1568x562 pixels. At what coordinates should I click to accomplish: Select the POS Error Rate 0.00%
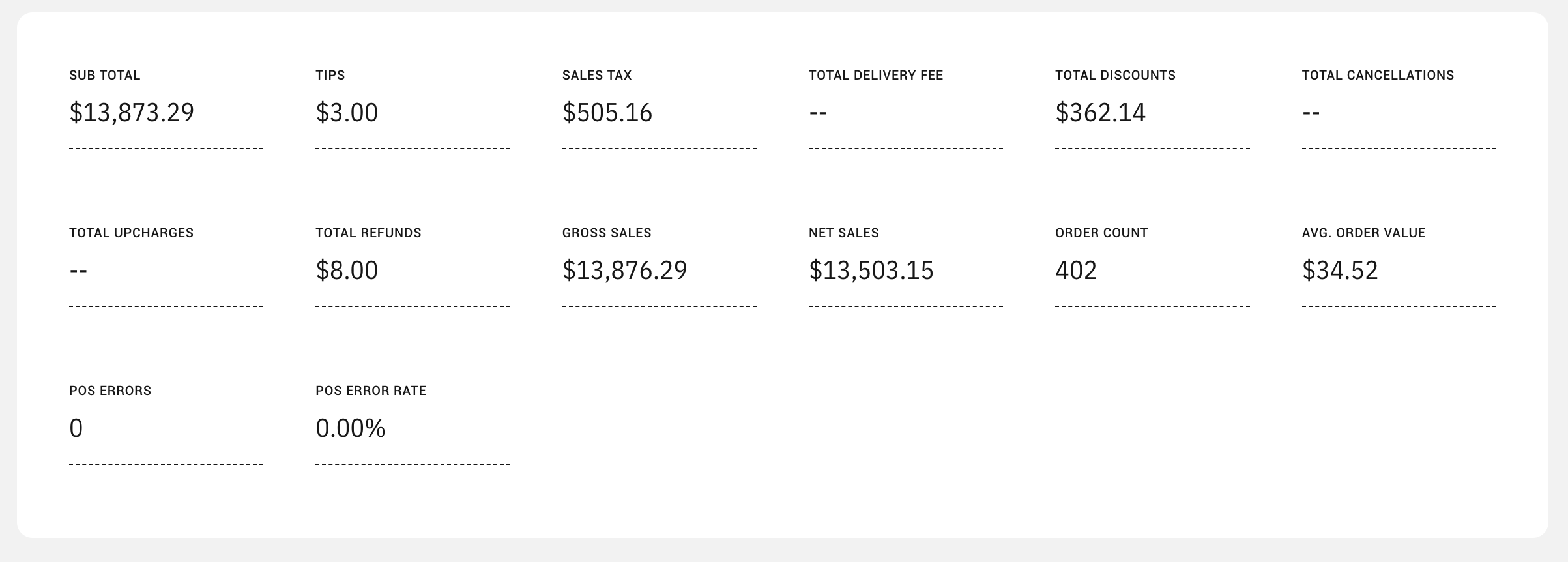350,428
